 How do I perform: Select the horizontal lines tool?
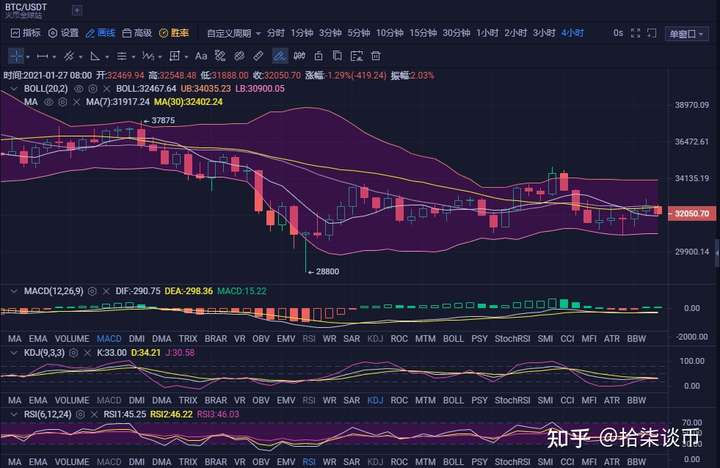point(122,56)
